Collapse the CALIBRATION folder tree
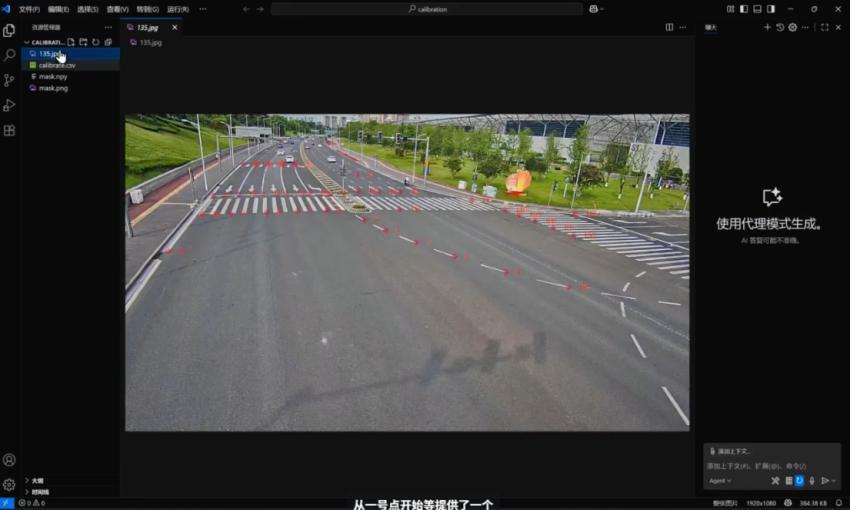This screenshot has height=510, width=850. [27, 42]
